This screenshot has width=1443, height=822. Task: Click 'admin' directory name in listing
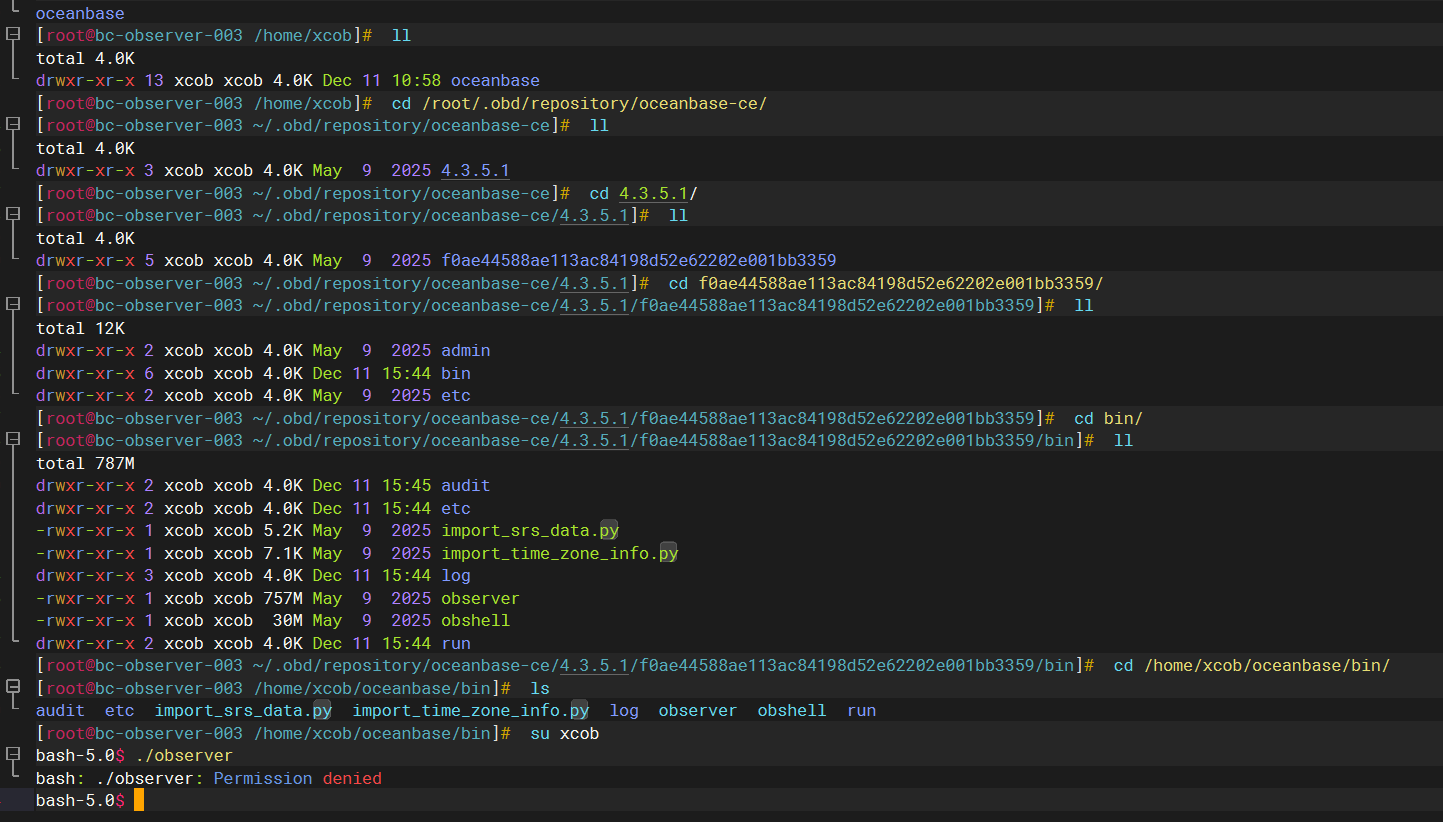465,350
